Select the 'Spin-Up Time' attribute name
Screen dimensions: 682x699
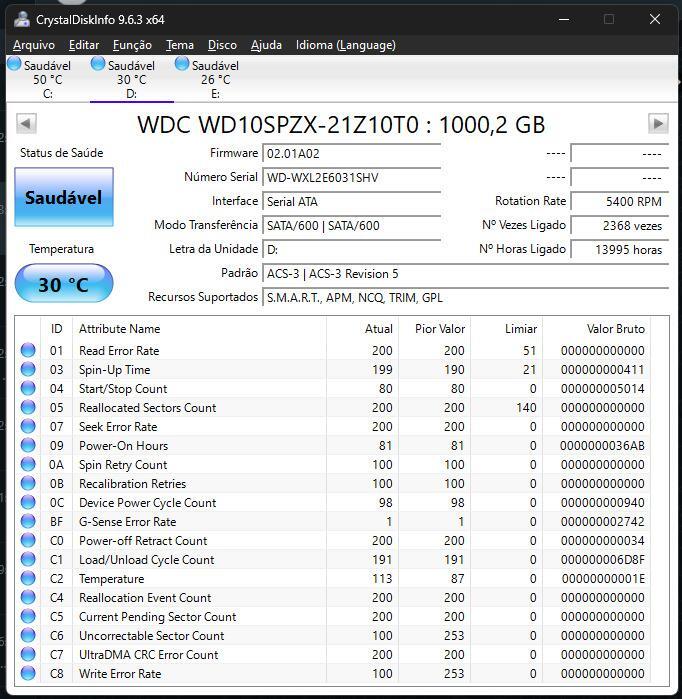pyautogui.click(x=115, y=370)
